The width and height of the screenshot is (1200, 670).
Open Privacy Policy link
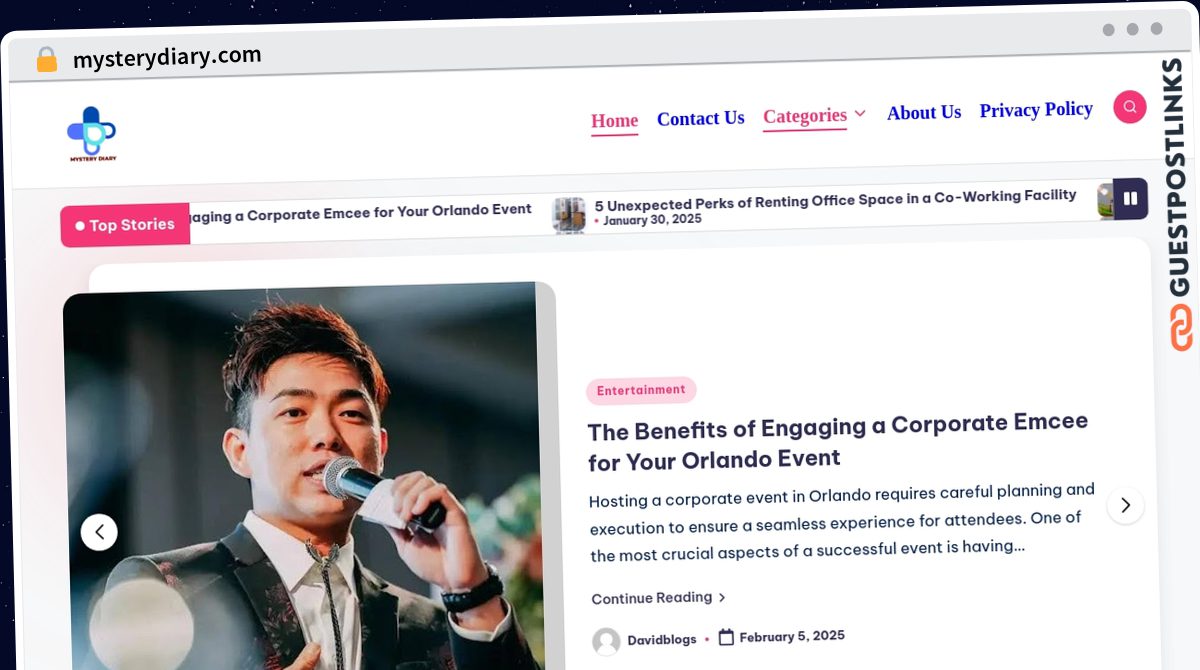[x=1036, y=109]
